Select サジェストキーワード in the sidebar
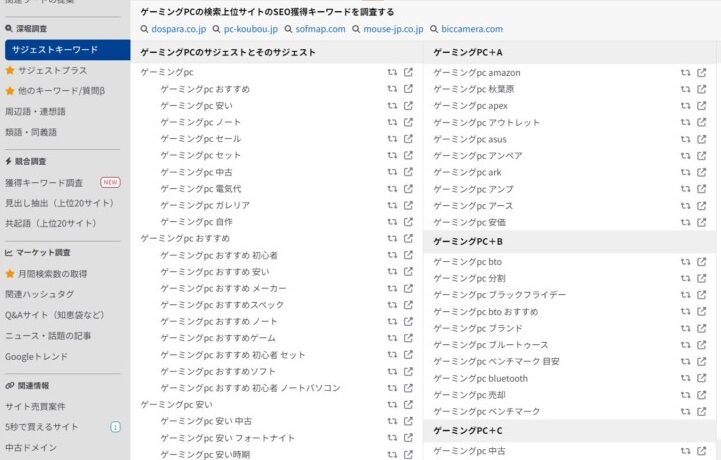This screenshot has width=721, height=460. coord(68,50)
